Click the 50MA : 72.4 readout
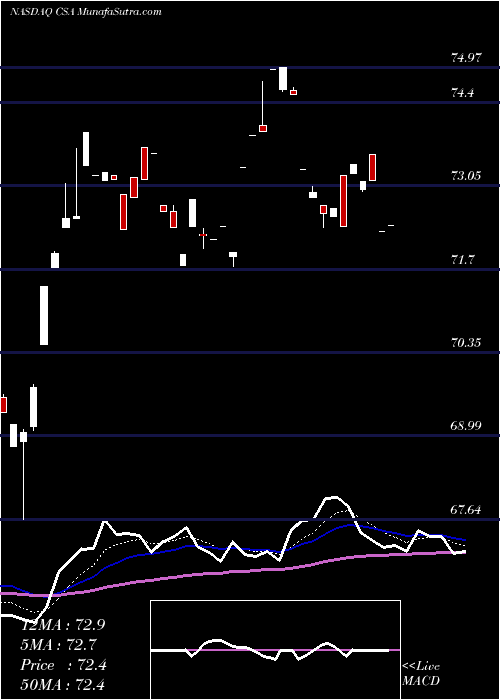Viewport: 500px width, 700px height. point(63,684)
